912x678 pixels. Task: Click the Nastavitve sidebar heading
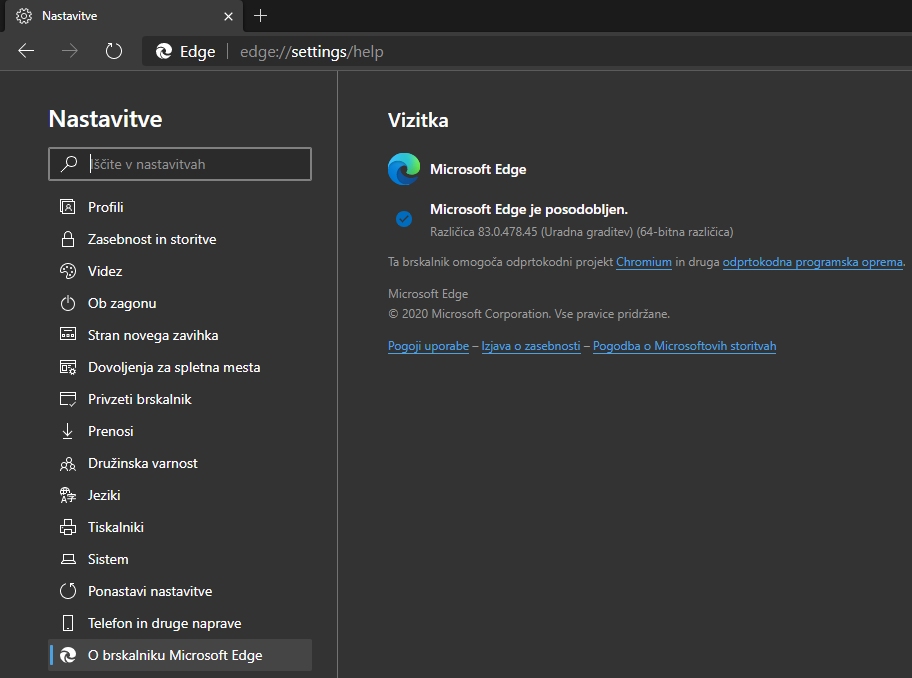105,119
